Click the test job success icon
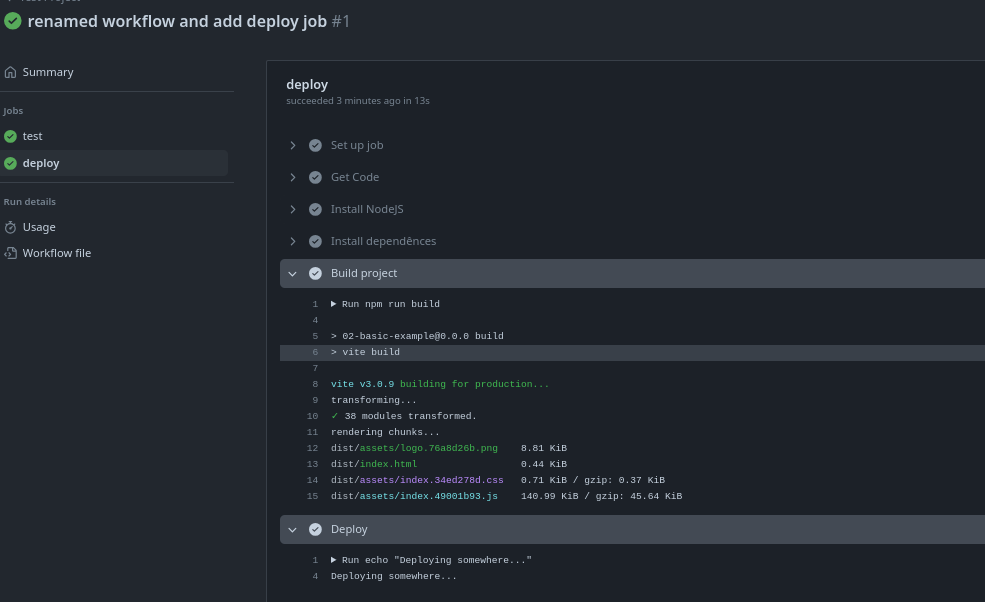Image resolution: width=985 pixels, height=602 pixels. tap(10, 136)
